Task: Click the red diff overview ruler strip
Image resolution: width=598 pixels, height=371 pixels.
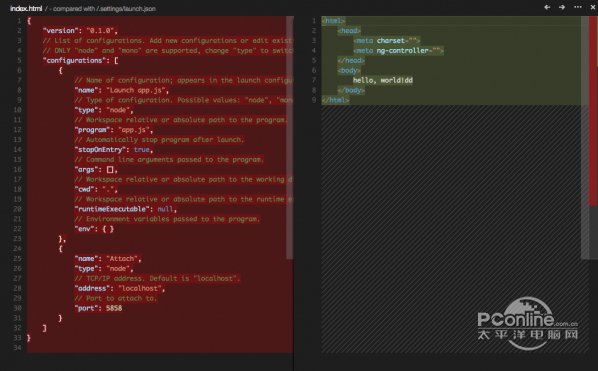Action: 593,111
